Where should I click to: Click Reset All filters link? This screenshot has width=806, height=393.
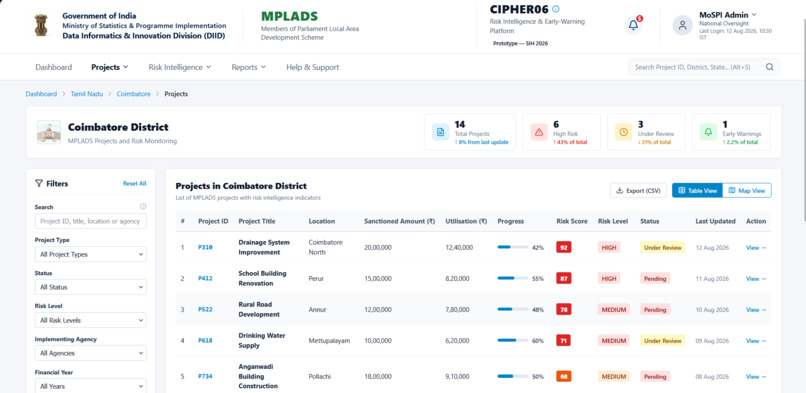point(134,183)
